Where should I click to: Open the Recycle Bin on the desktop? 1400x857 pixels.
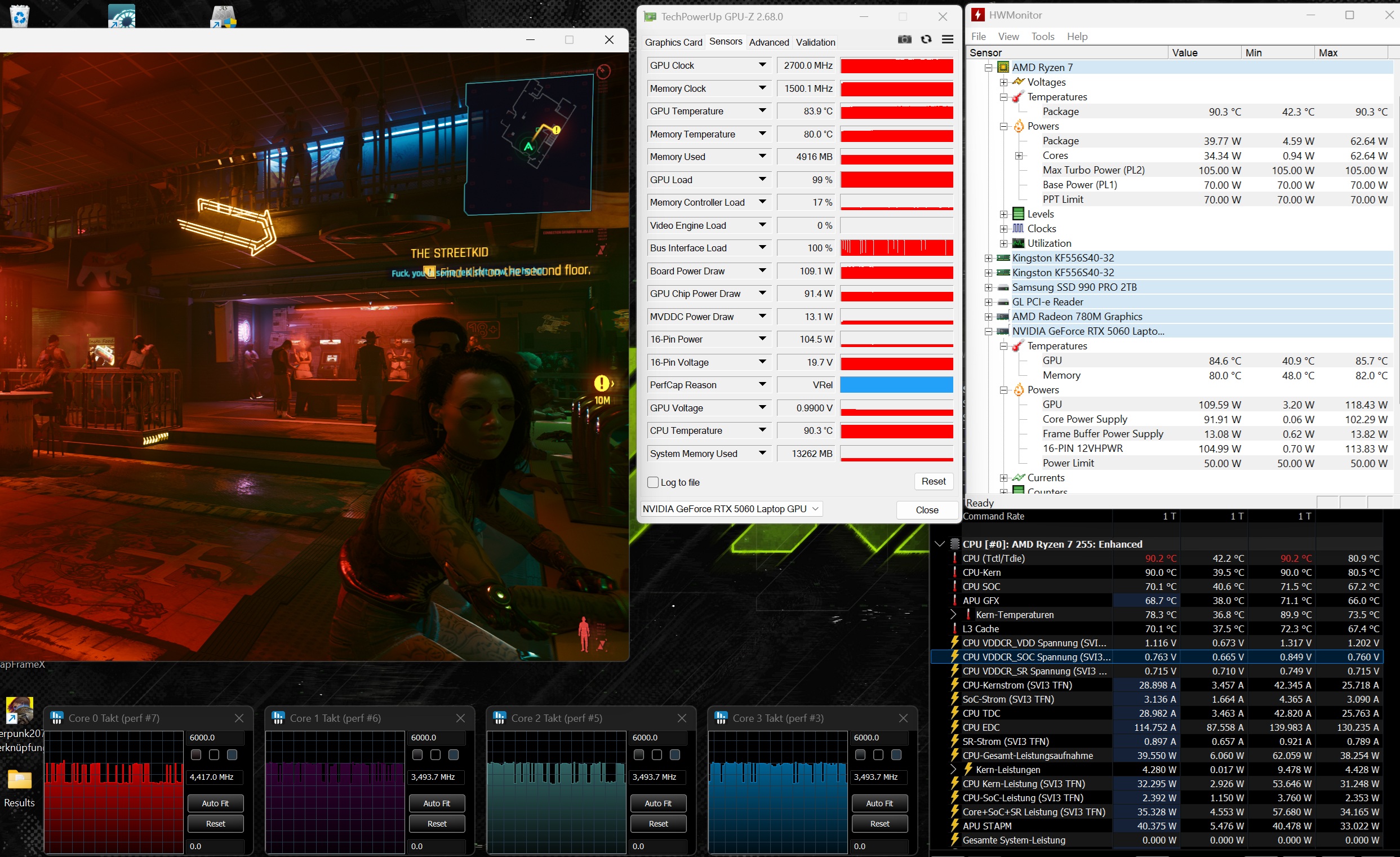pos(19,15)
